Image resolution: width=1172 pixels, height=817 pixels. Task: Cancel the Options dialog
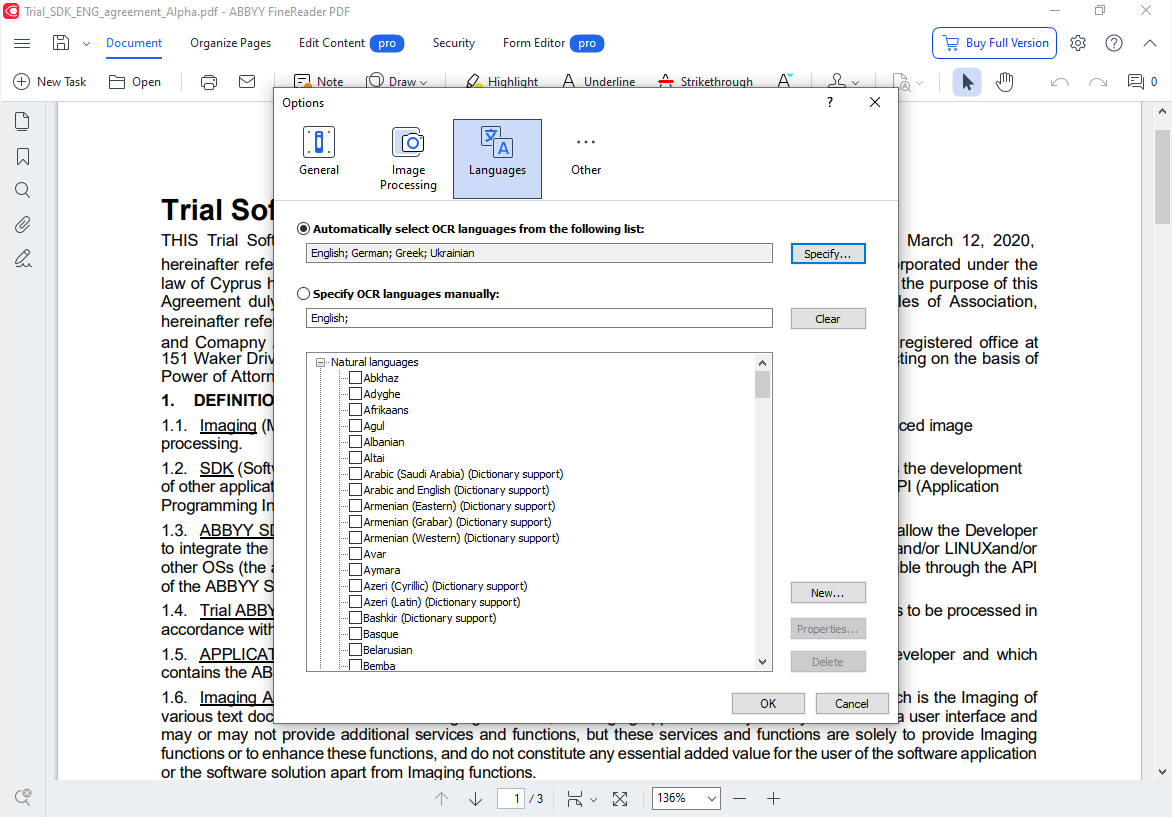coord(852,703)
